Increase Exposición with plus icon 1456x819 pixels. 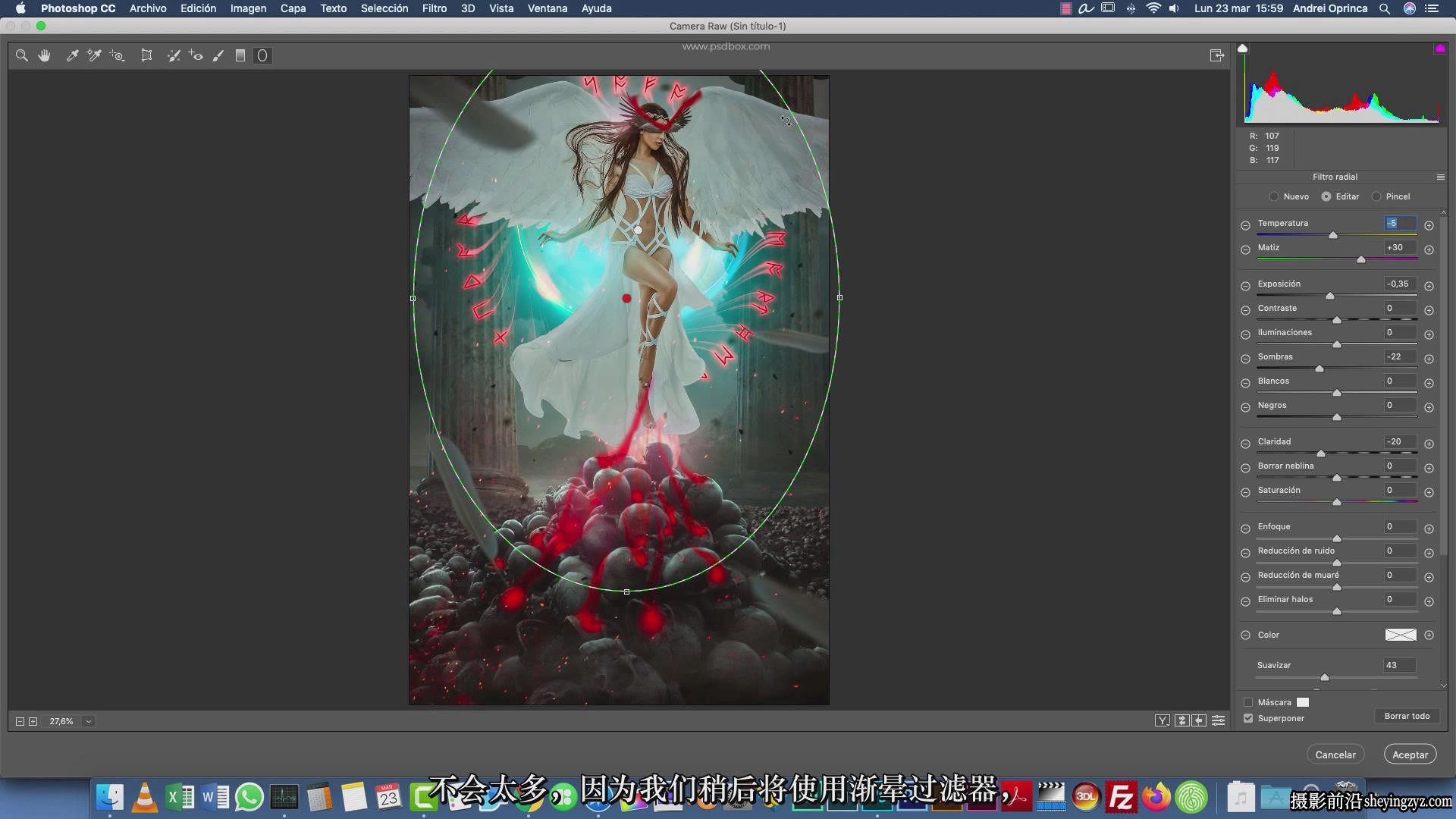(1429, 286)
